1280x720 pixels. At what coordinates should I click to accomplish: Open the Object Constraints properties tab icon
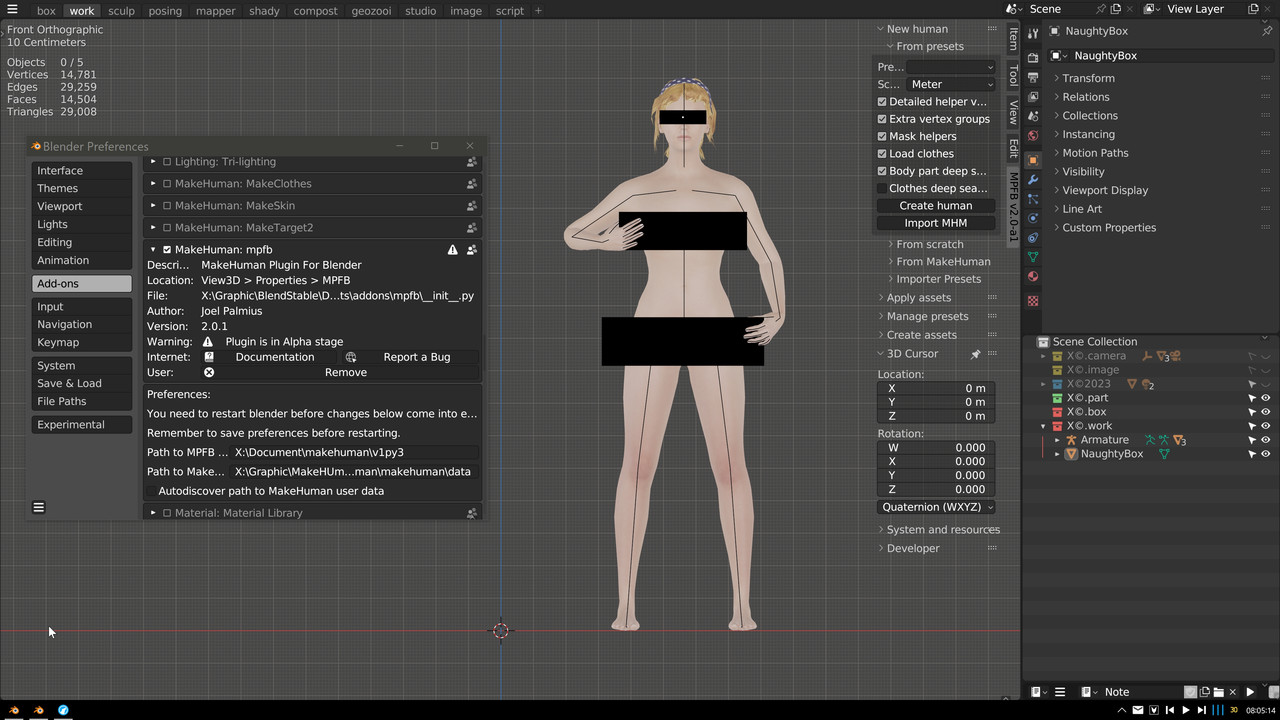1033,238
